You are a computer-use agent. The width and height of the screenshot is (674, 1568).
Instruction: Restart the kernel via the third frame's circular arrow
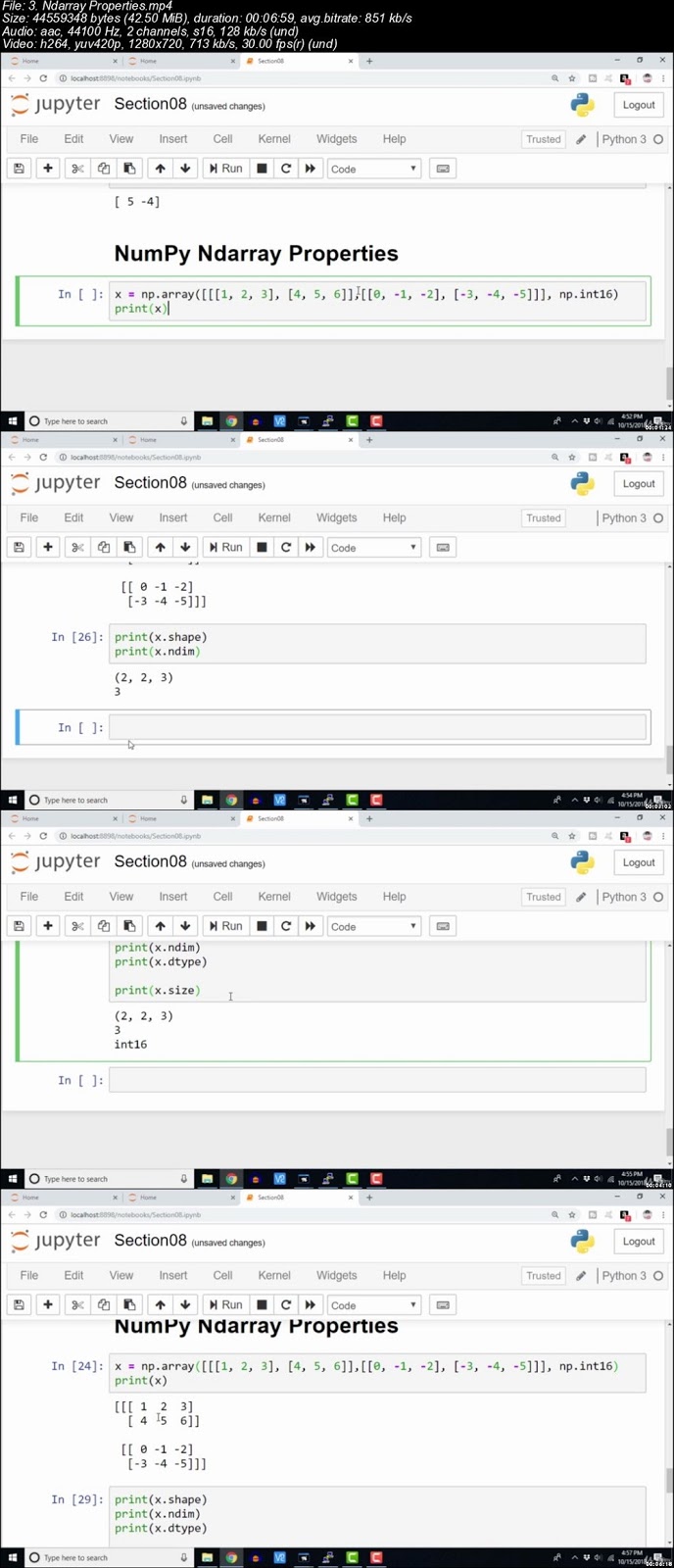point(286,926)
